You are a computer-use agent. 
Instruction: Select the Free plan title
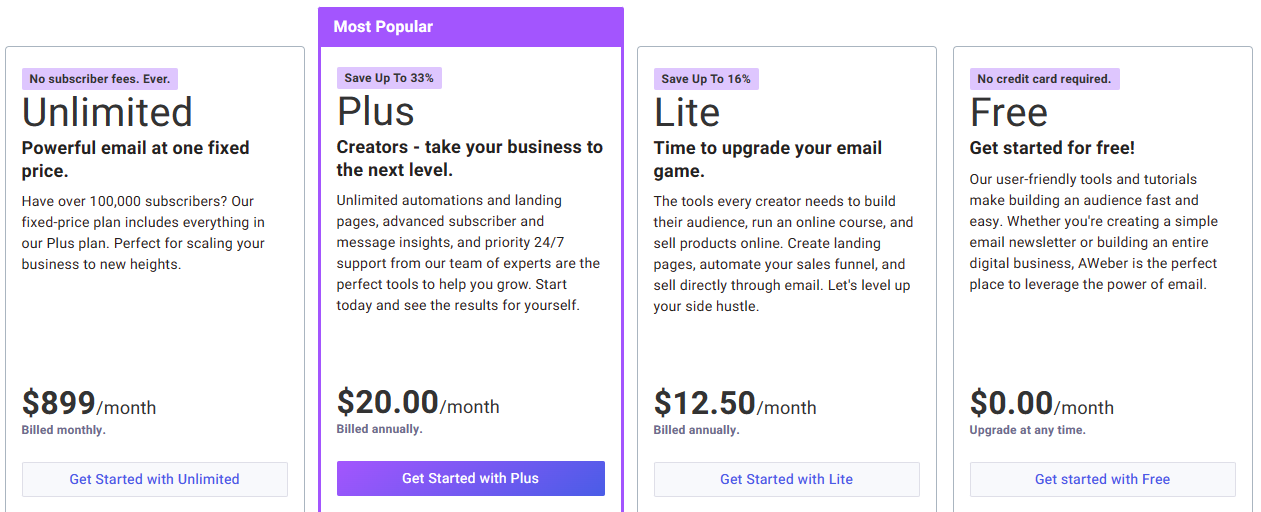1009,112
